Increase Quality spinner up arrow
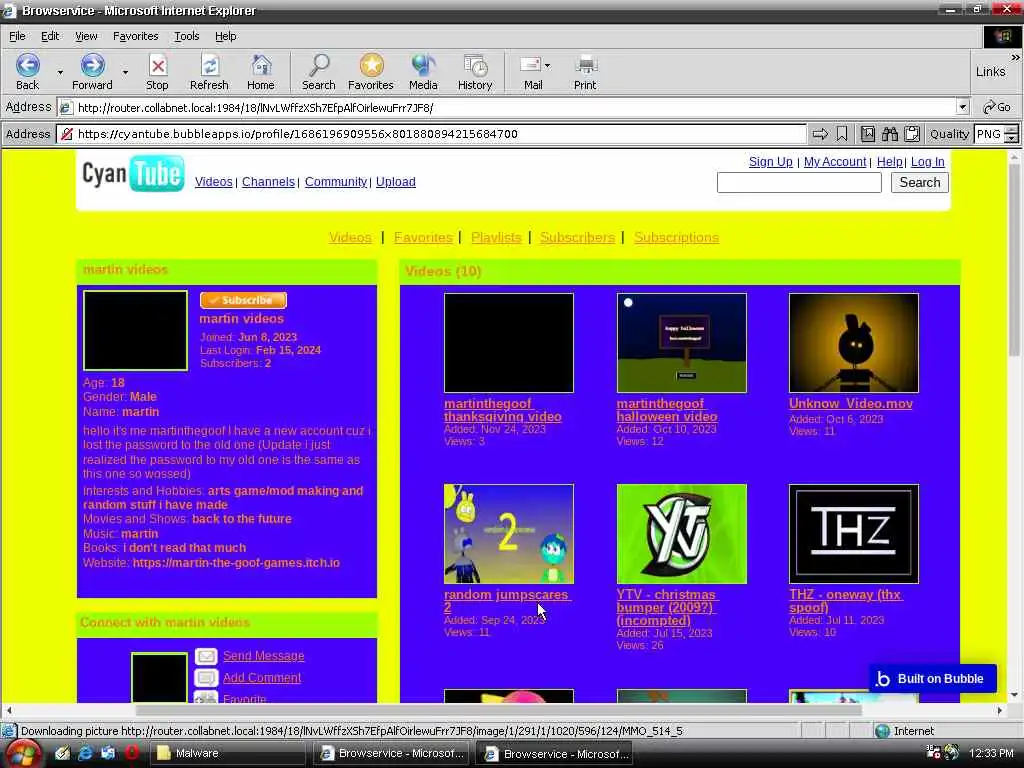 pos(1012,129)
